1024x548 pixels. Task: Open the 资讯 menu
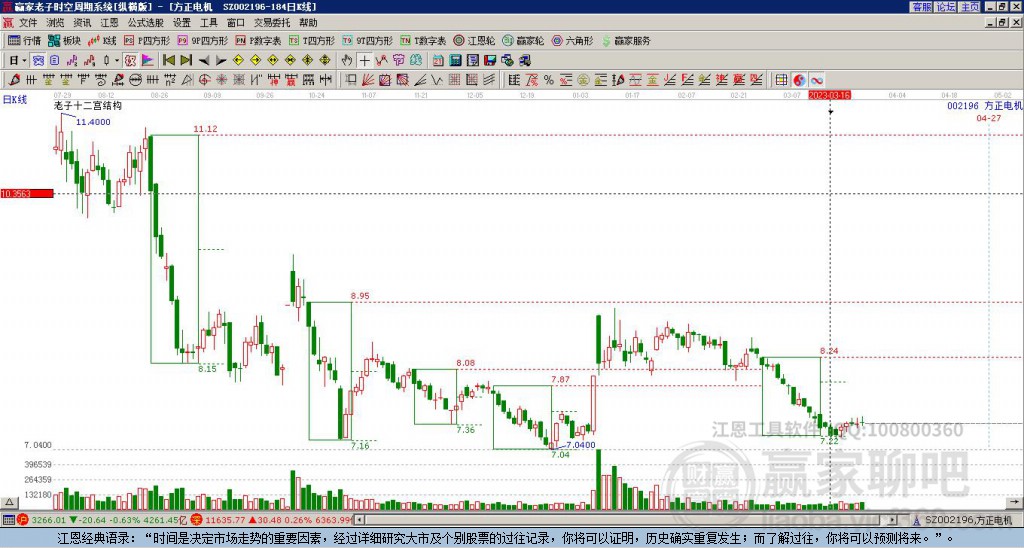[82, 23]
